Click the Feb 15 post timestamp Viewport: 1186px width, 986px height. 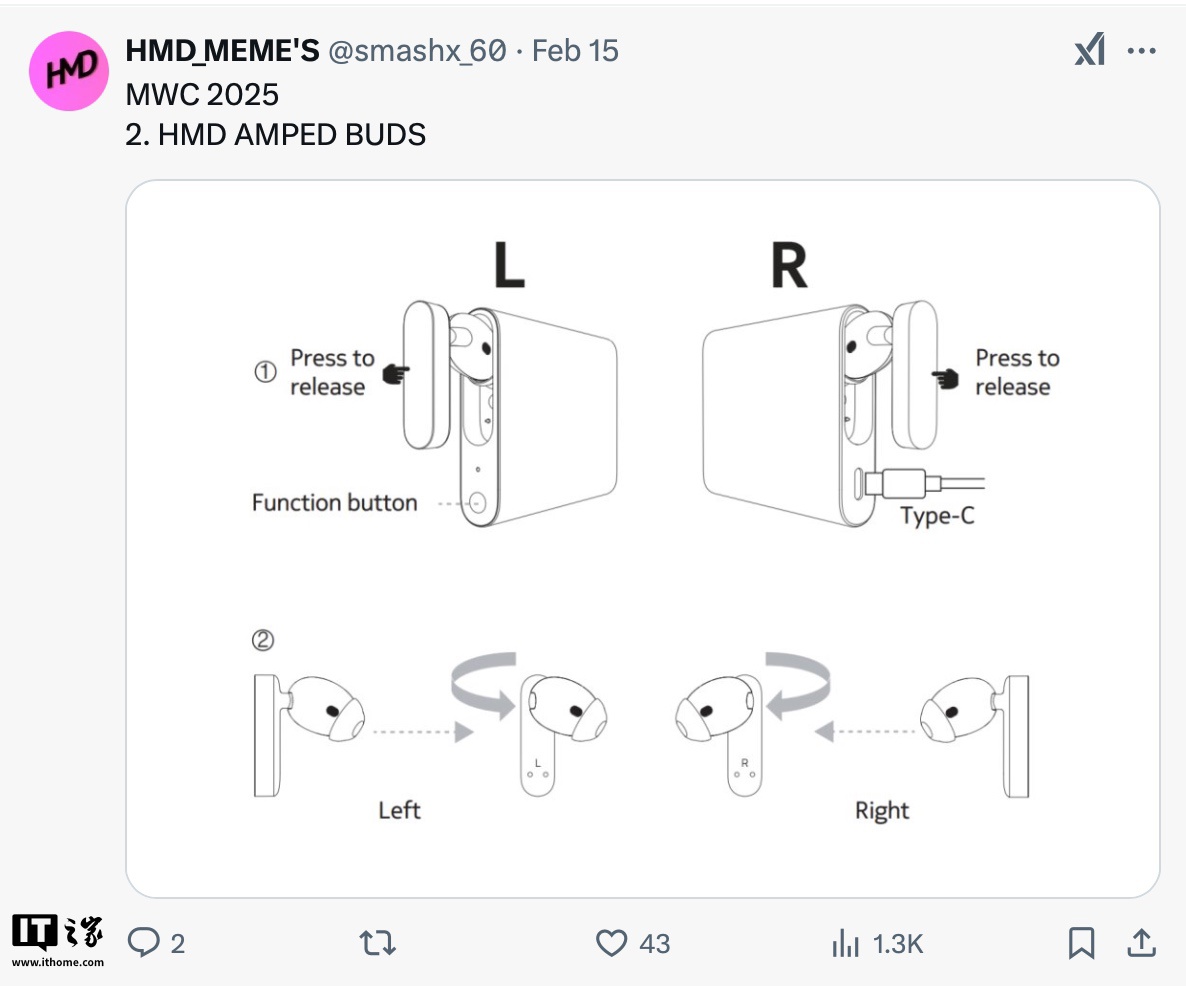(x=575, y=51)
